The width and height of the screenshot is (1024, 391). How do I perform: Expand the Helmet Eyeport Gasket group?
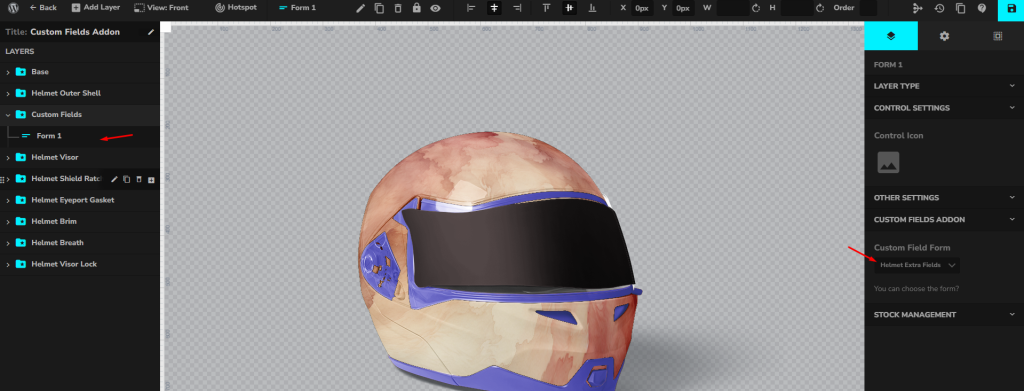pyautogui.click(x=8, y=200)
